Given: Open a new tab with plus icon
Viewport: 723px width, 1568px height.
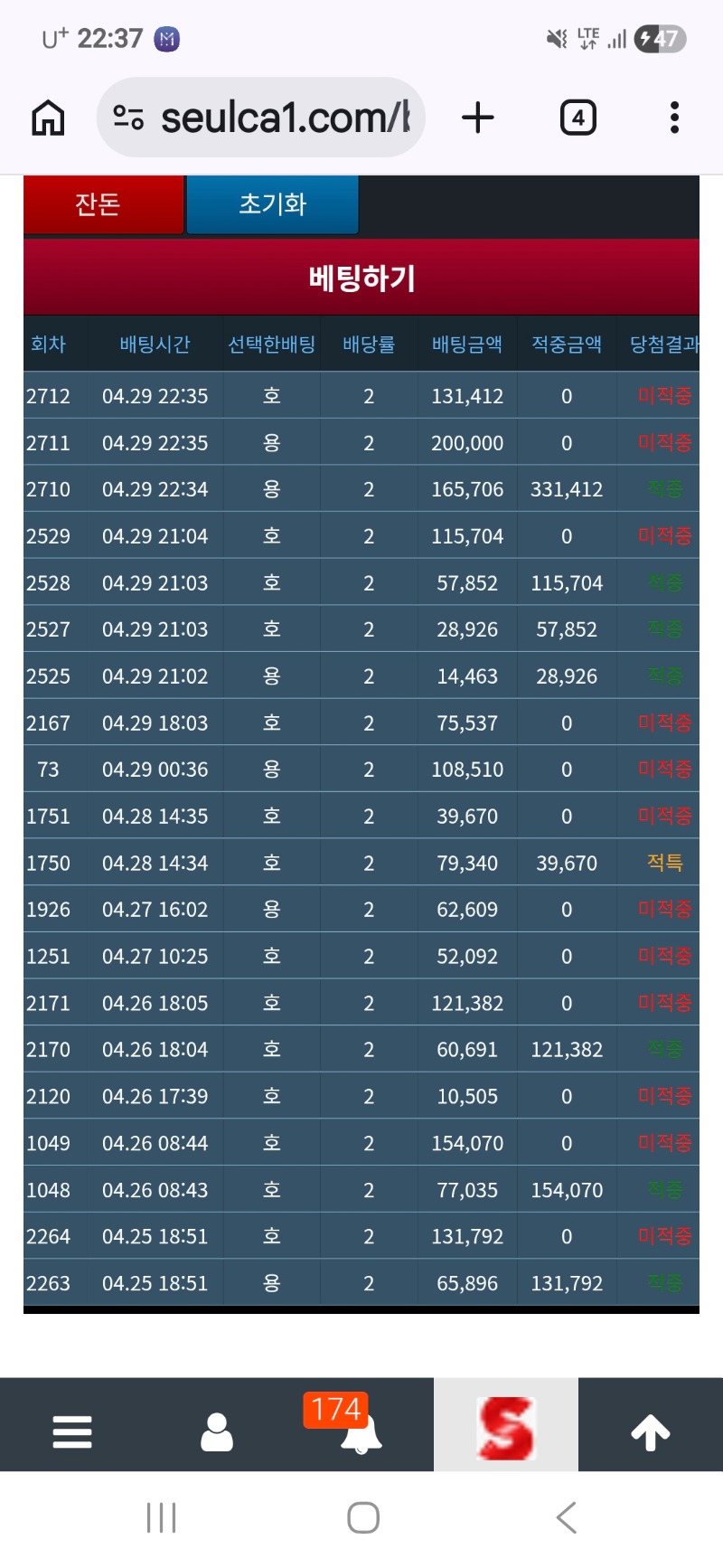Looking at the screenshot, I should coord(478,118).
